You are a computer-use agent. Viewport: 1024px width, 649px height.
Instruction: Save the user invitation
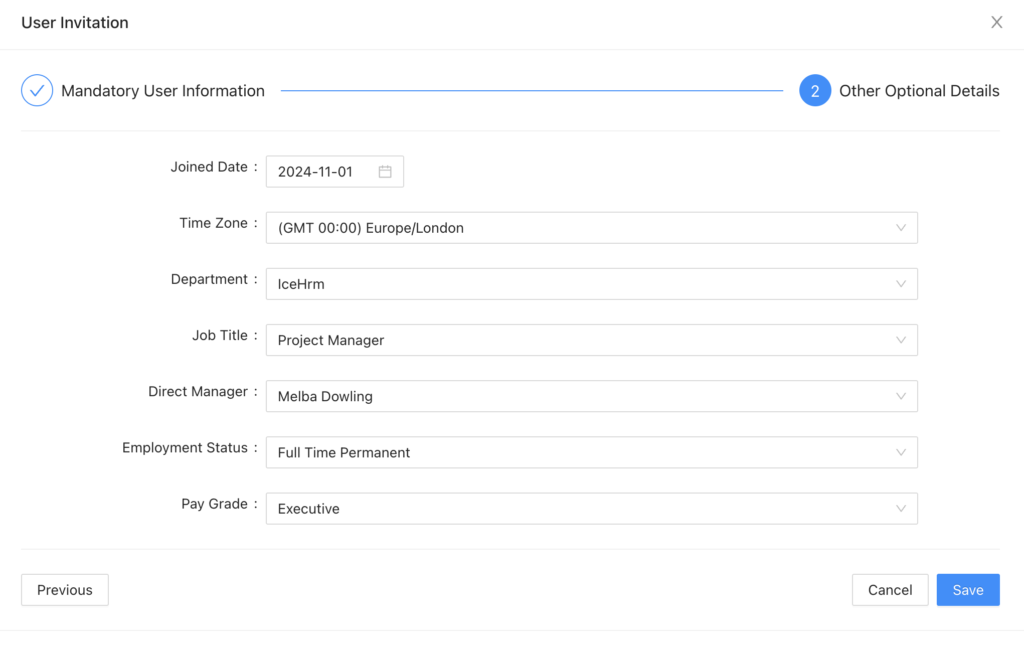coord(967,589)
